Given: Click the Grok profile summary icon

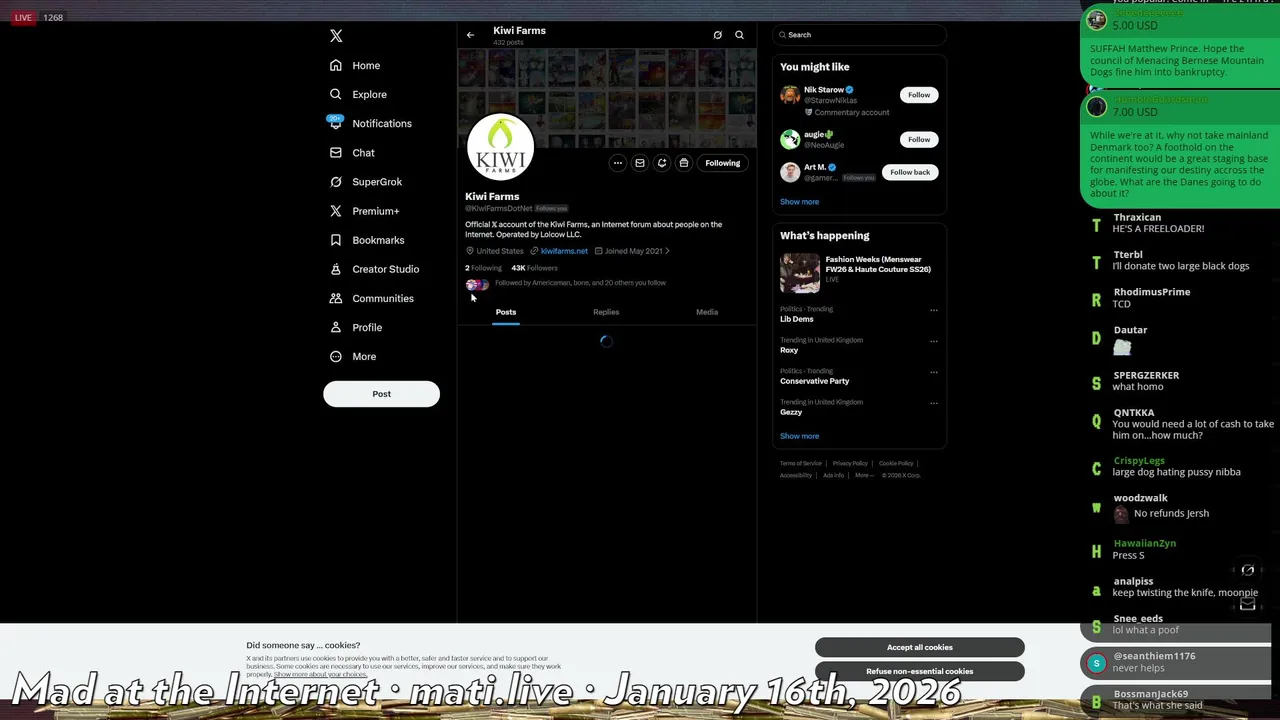Looking at the screenshot, I should point(717,35).
